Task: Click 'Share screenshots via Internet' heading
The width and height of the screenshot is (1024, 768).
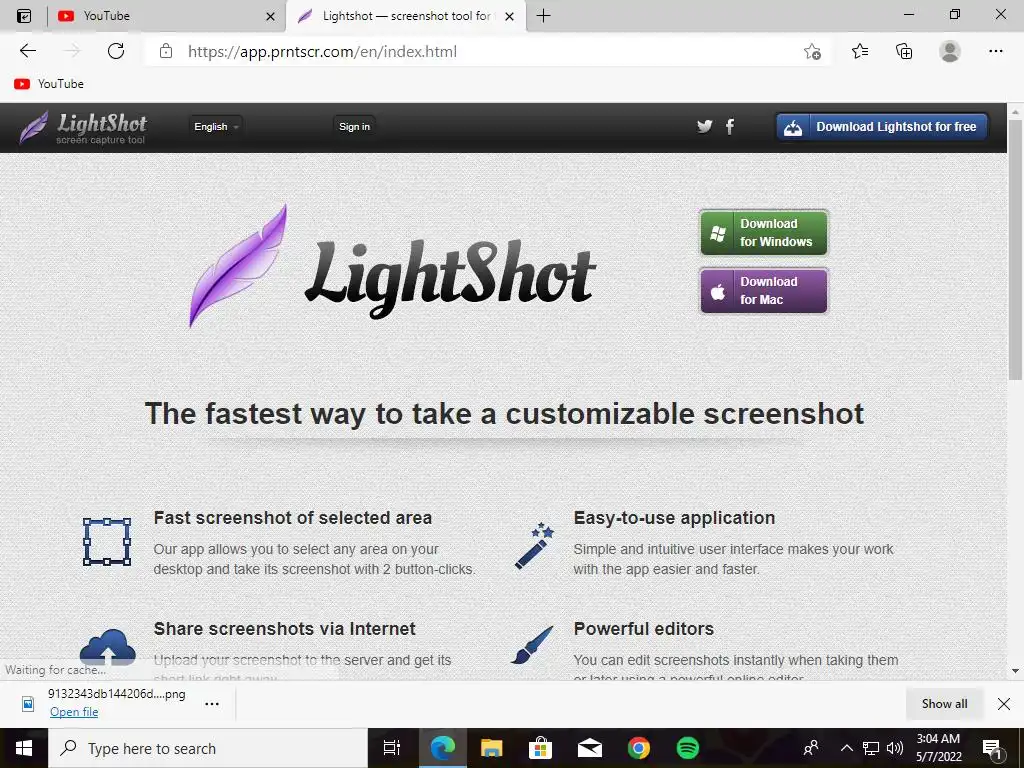Action: click(x=284, y=629)
